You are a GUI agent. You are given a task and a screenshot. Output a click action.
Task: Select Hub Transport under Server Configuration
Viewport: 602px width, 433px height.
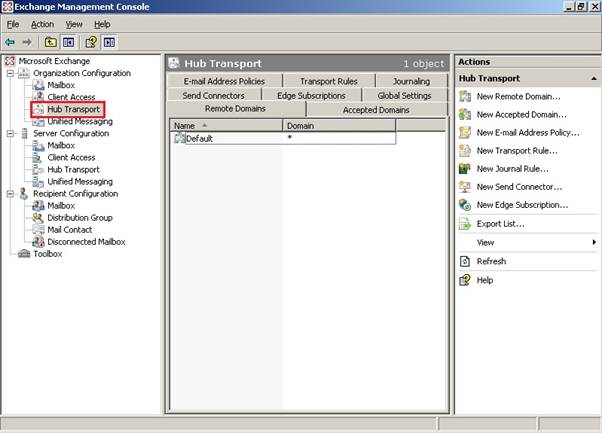click(73, 169)
